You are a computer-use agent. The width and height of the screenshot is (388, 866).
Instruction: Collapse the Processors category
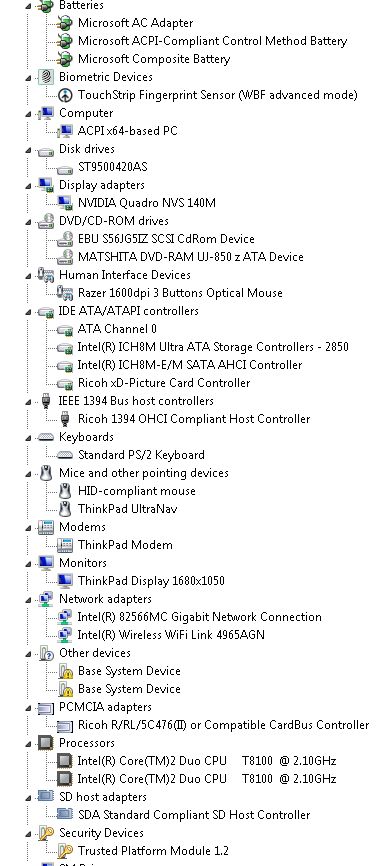28,744
